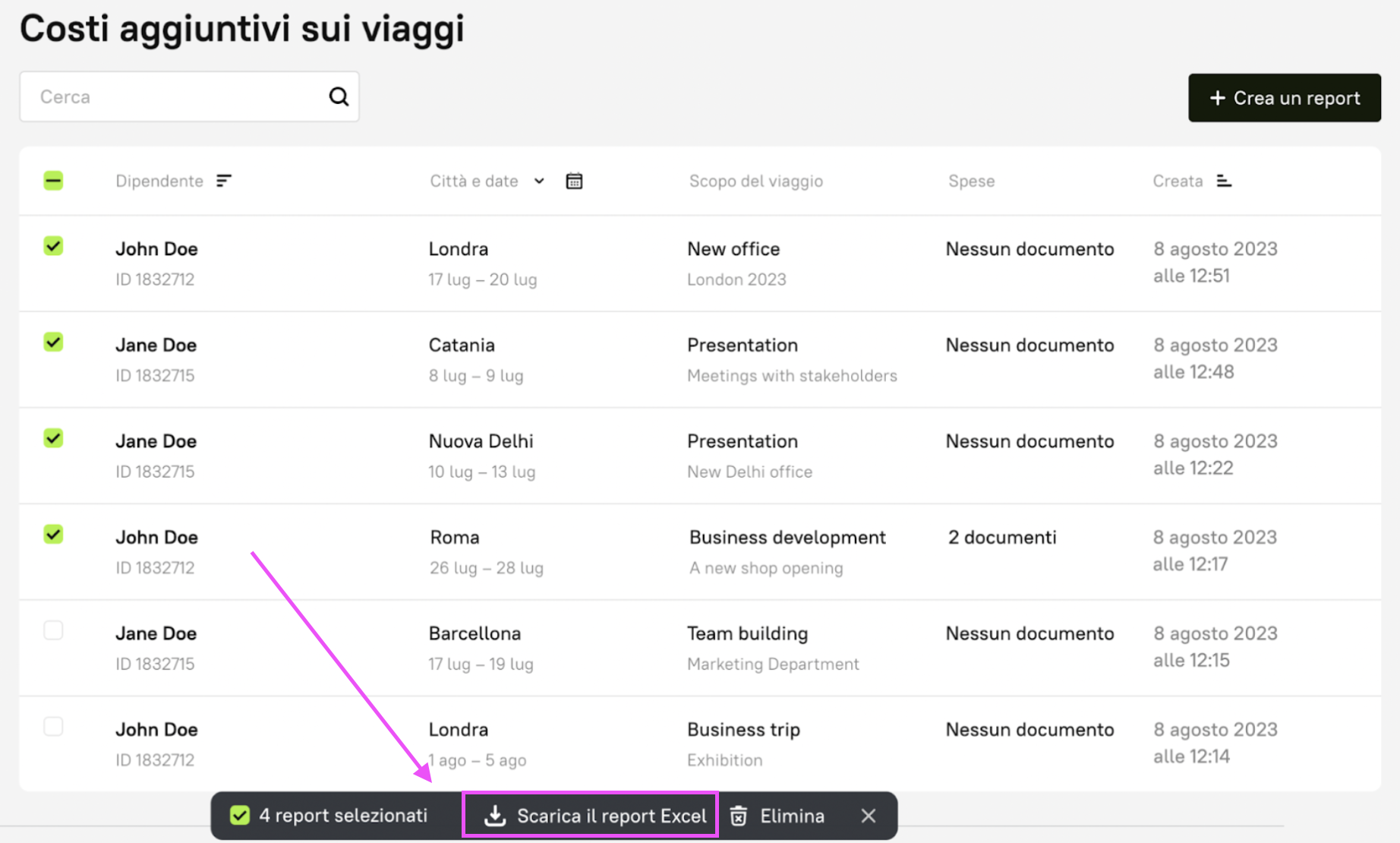Check the John Doe Business trip row checkbox
The image size is (1400, 843).
[x=53, y=727]
